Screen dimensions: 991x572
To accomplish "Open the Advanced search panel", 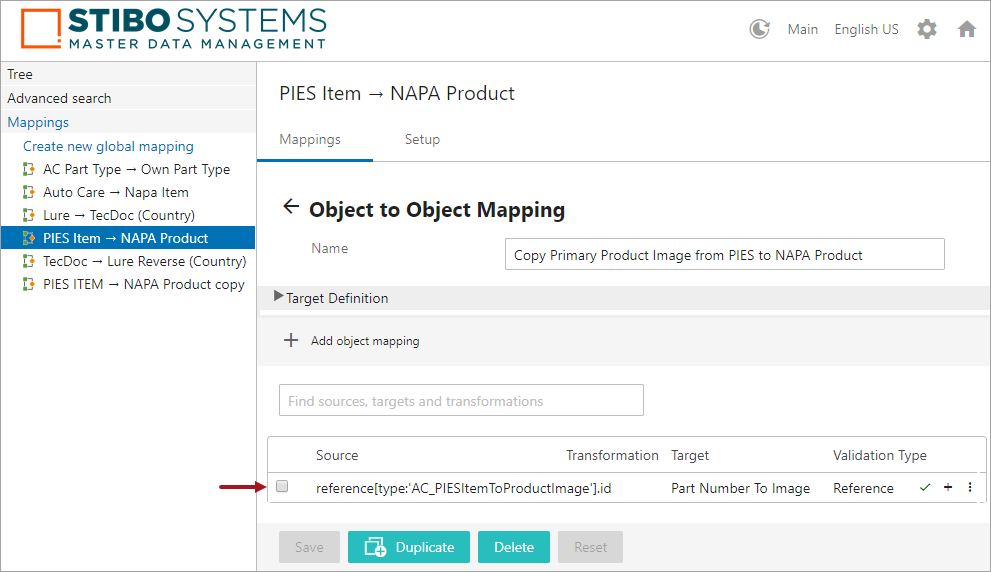I will [128, 98].
